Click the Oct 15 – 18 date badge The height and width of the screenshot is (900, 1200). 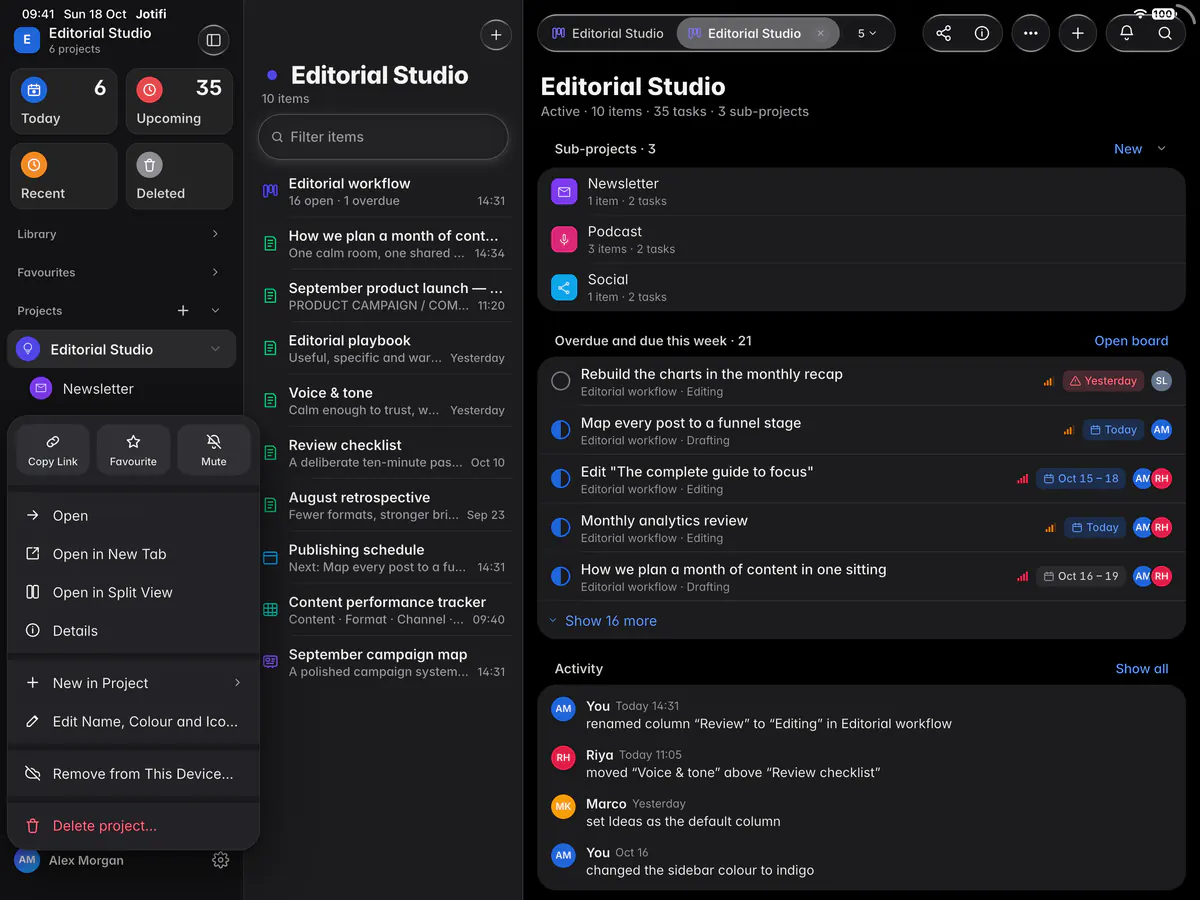point(1081,479)
